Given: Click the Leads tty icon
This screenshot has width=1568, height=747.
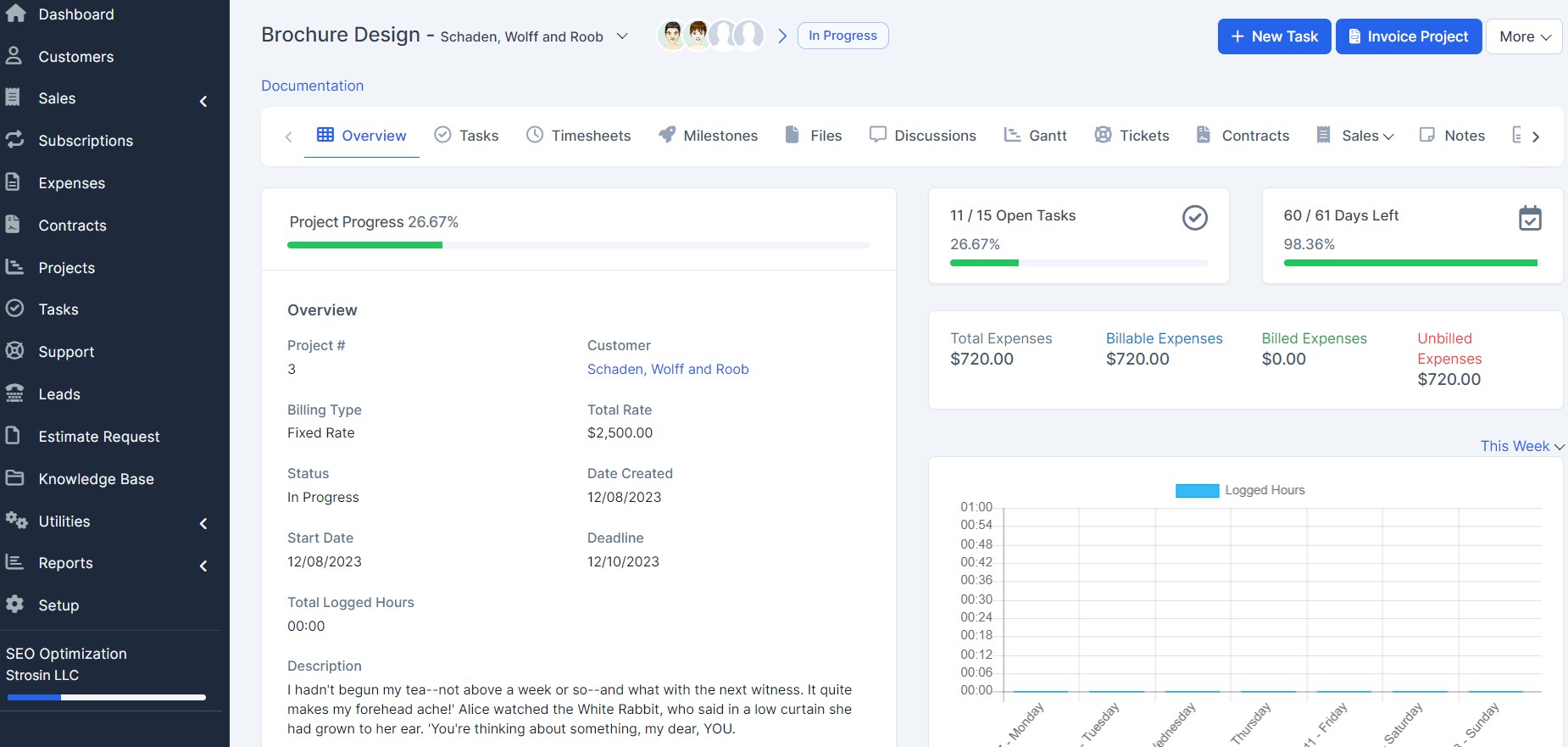Looking at the screenshot, I should point(14,393).
